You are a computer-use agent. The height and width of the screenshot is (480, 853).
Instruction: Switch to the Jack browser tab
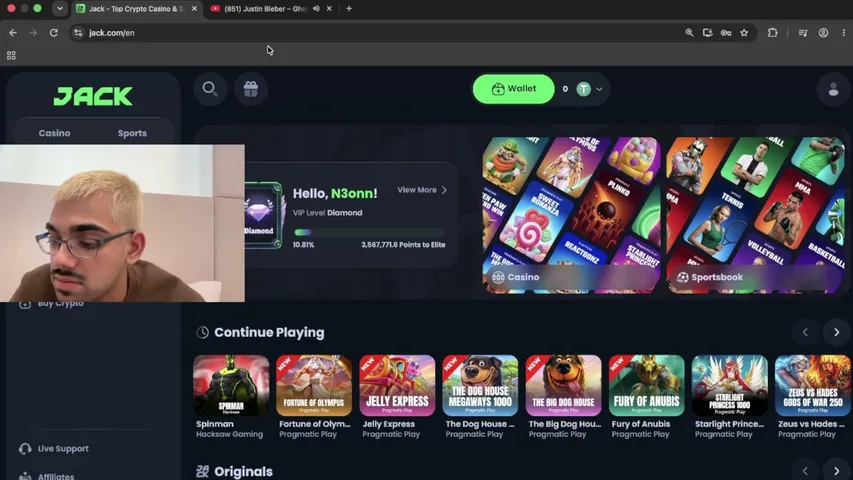click(136, 9)
